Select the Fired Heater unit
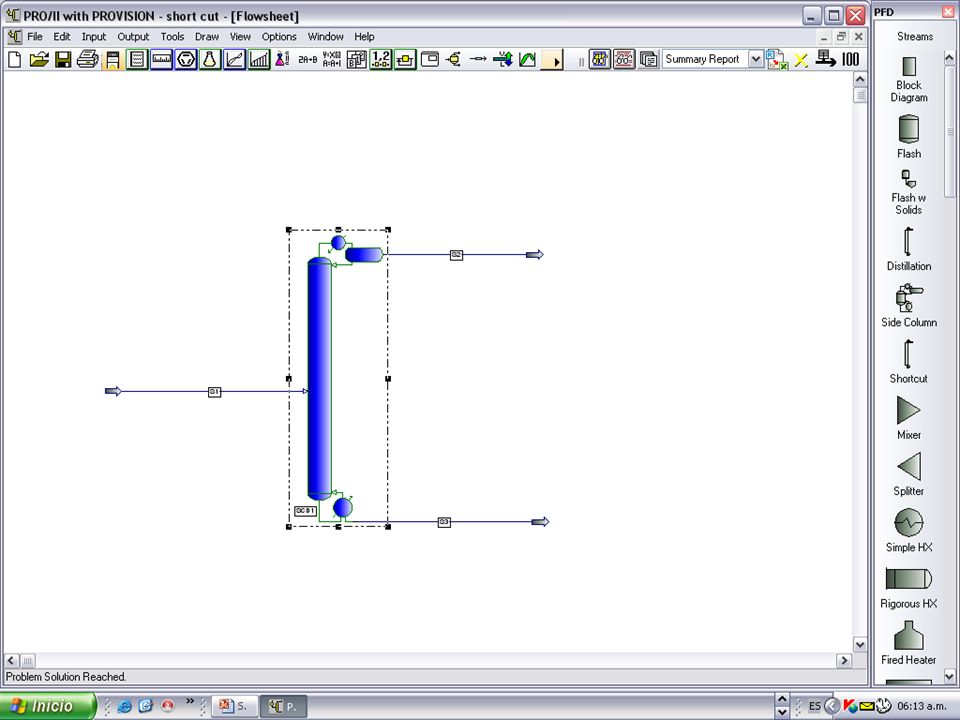The width and height of the screenshot is (960, 720). click(x=909, y=643)
